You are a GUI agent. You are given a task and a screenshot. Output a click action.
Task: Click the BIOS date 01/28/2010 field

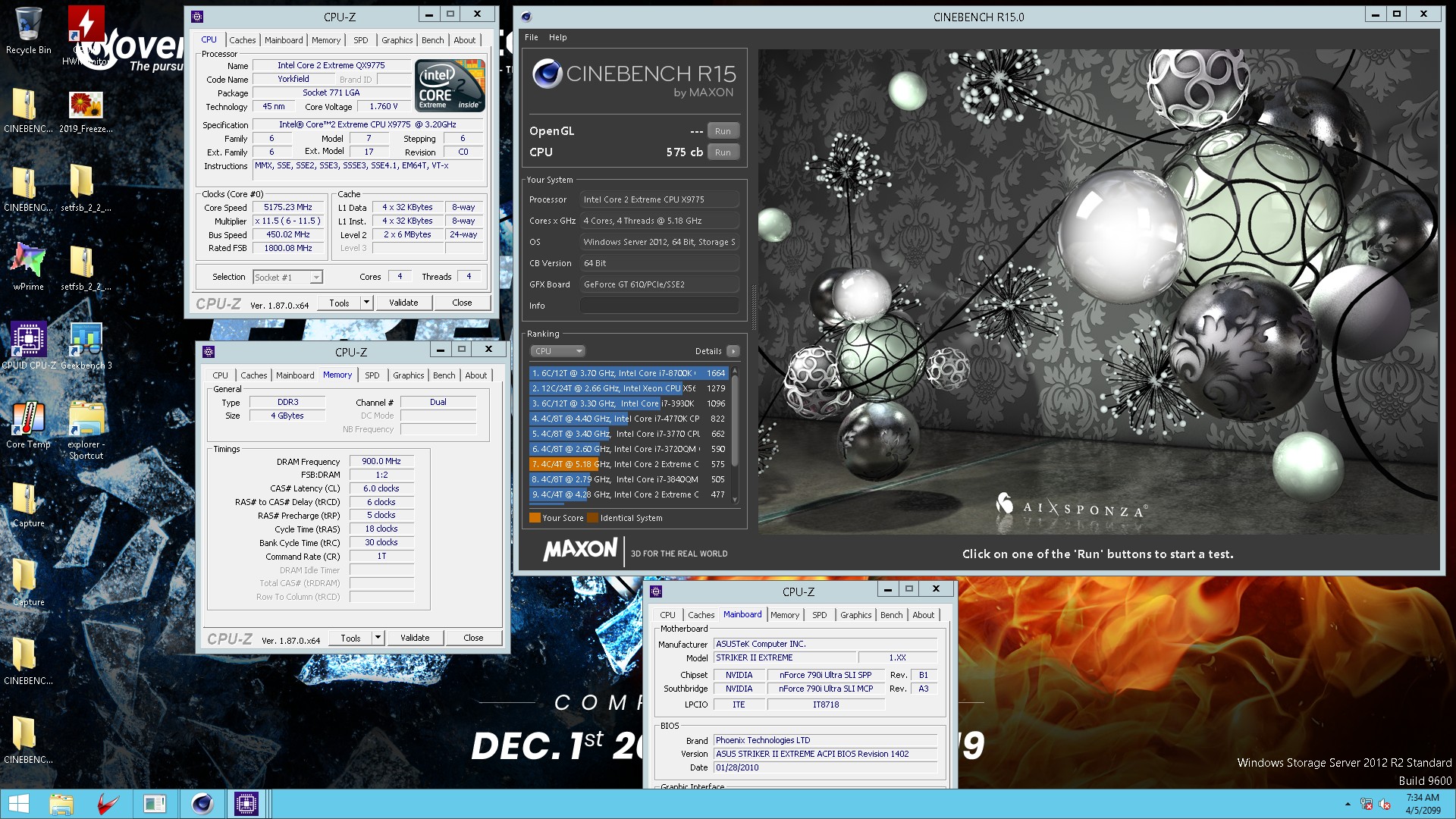pos(825,767)
